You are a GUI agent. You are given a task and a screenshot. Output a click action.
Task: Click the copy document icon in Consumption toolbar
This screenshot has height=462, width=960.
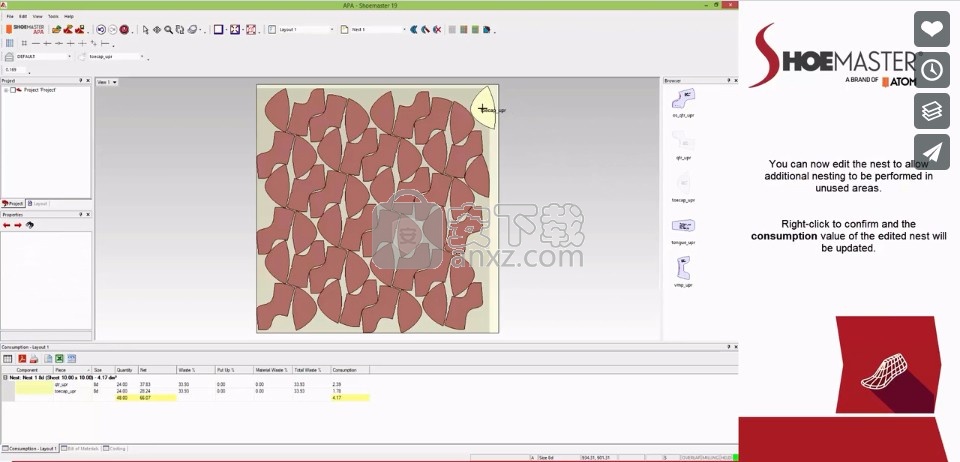tap(48, 359)
